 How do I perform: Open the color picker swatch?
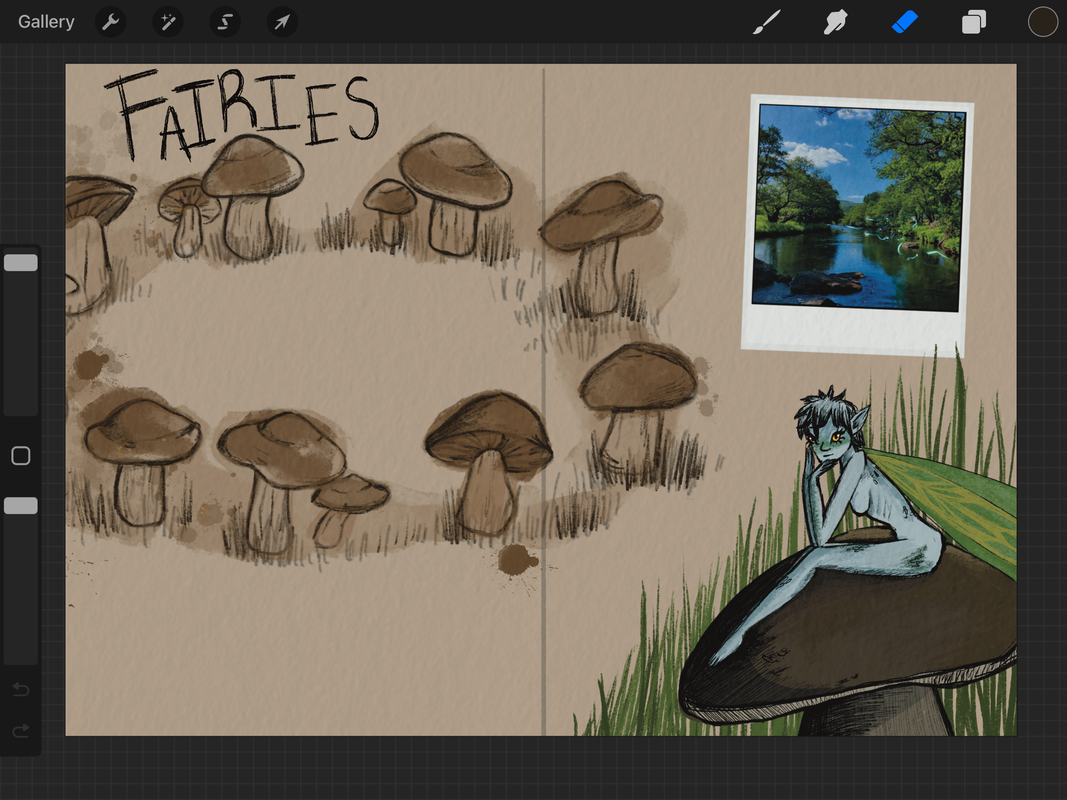(x=1043, y=22)
